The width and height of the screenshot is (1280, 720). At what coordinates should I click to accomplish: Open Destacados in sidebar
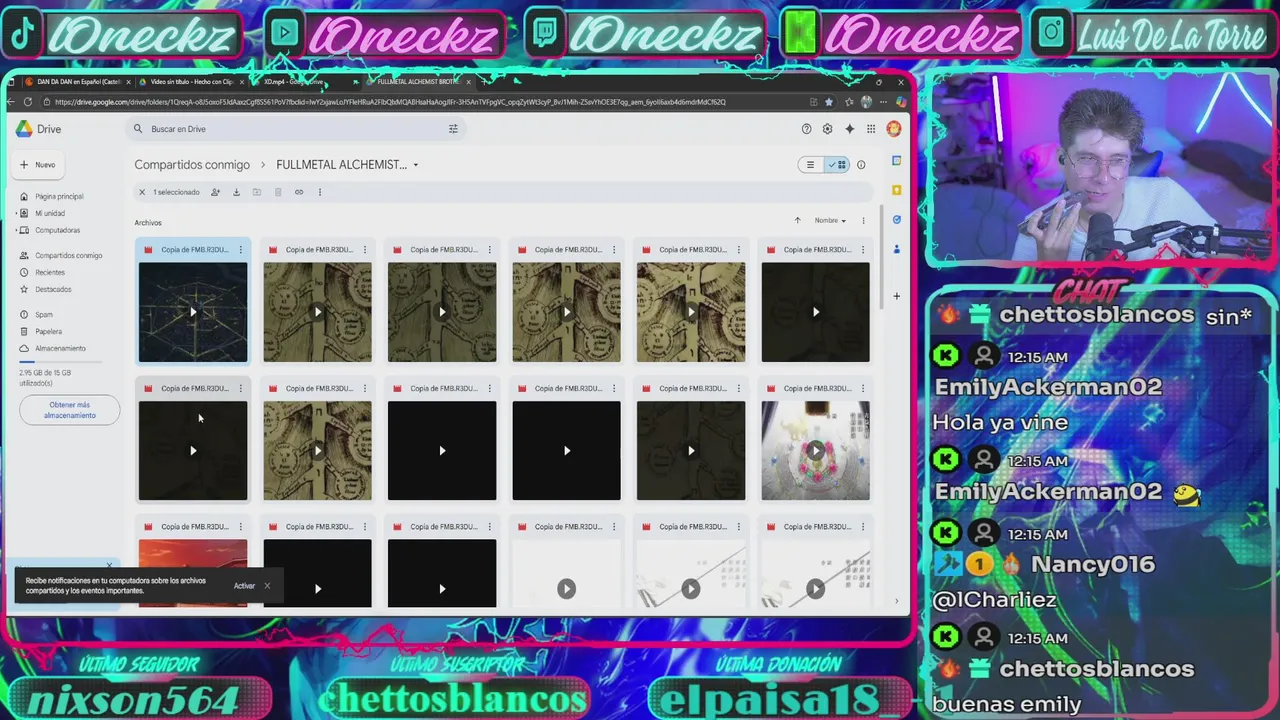[x=53, y=290]
